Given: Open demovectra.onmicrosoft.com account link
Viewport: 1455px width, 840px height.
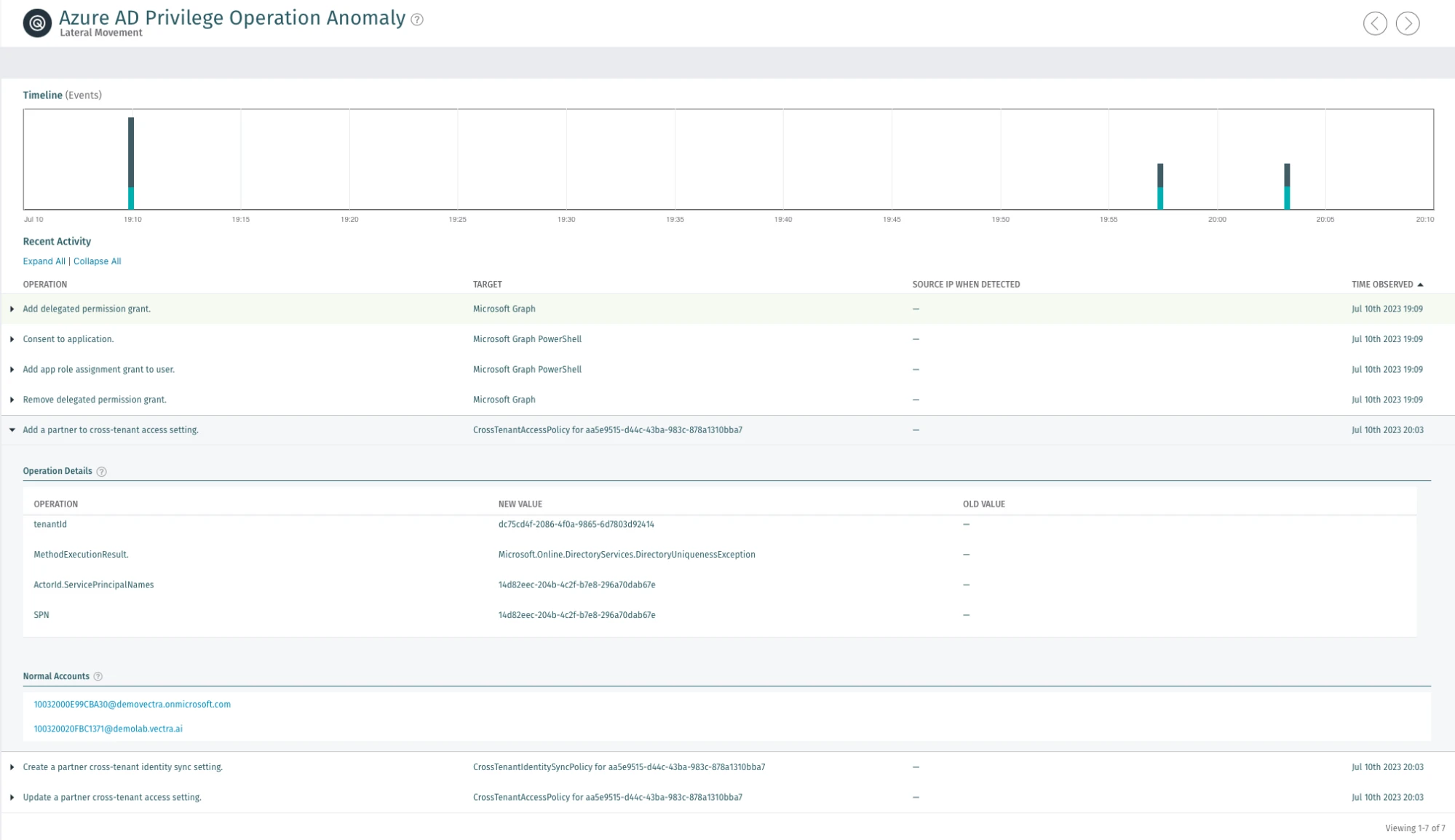Looking at the screenshot, I should [132, 705].
